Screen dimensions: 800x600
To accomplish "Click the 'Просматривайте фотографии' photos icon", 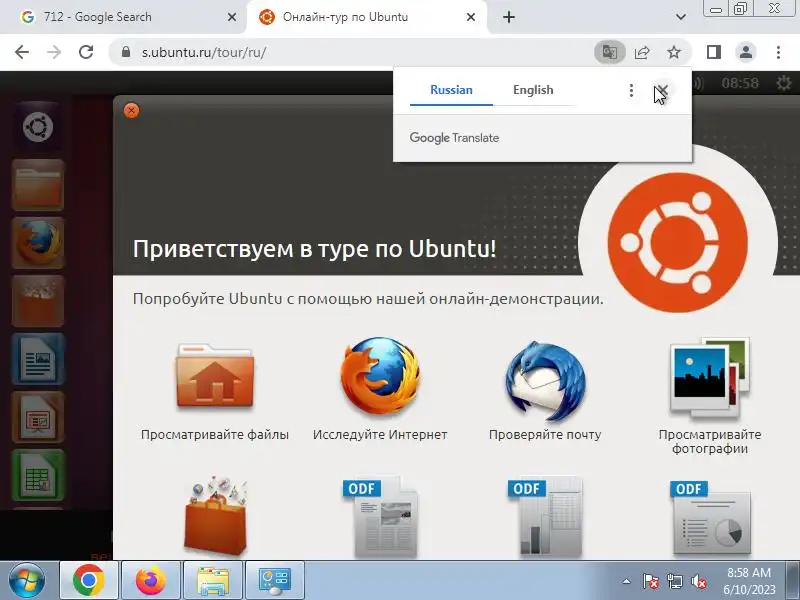I will pyautogui.click(x=710, y=378).
